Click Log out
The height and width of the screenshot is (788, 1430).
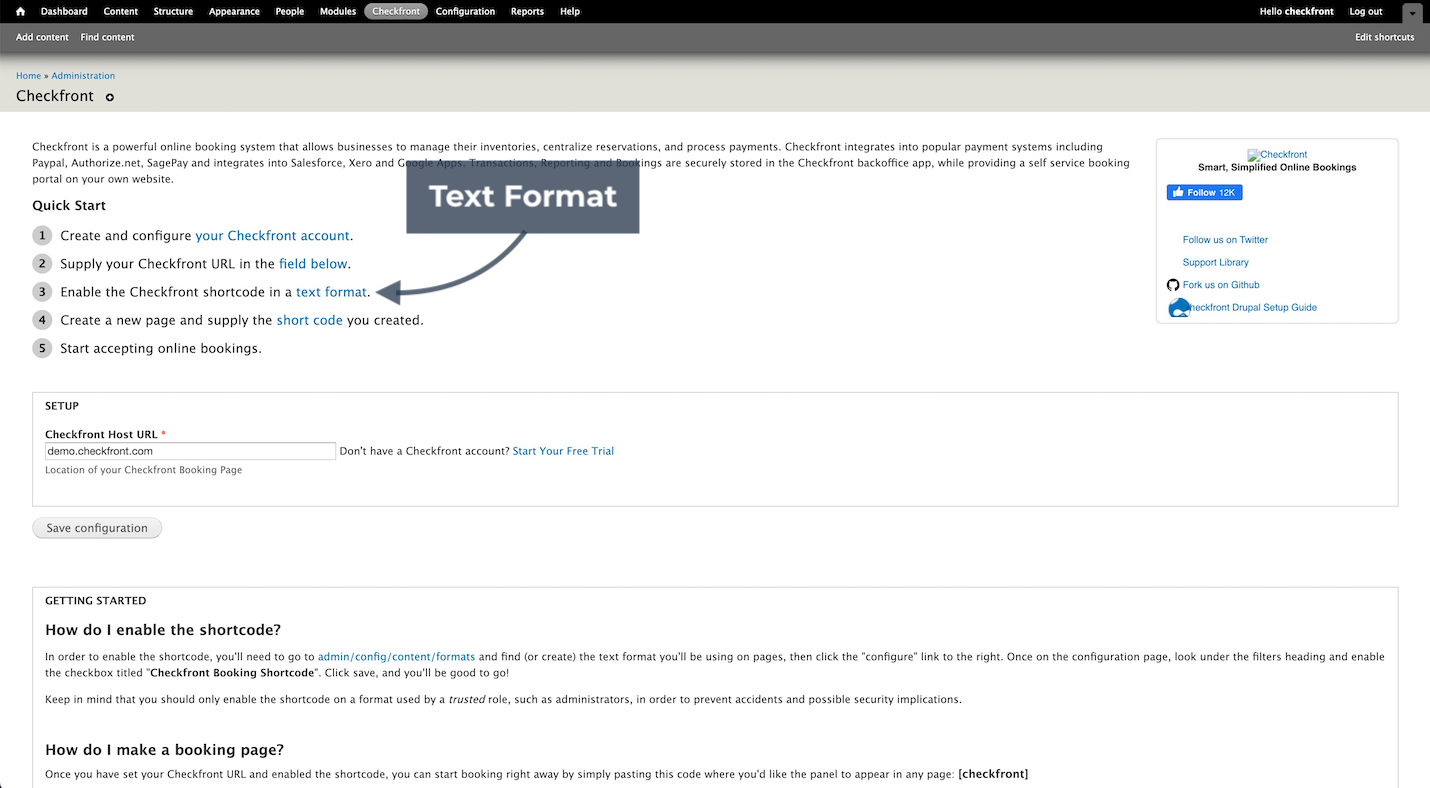pos(1365,12)
